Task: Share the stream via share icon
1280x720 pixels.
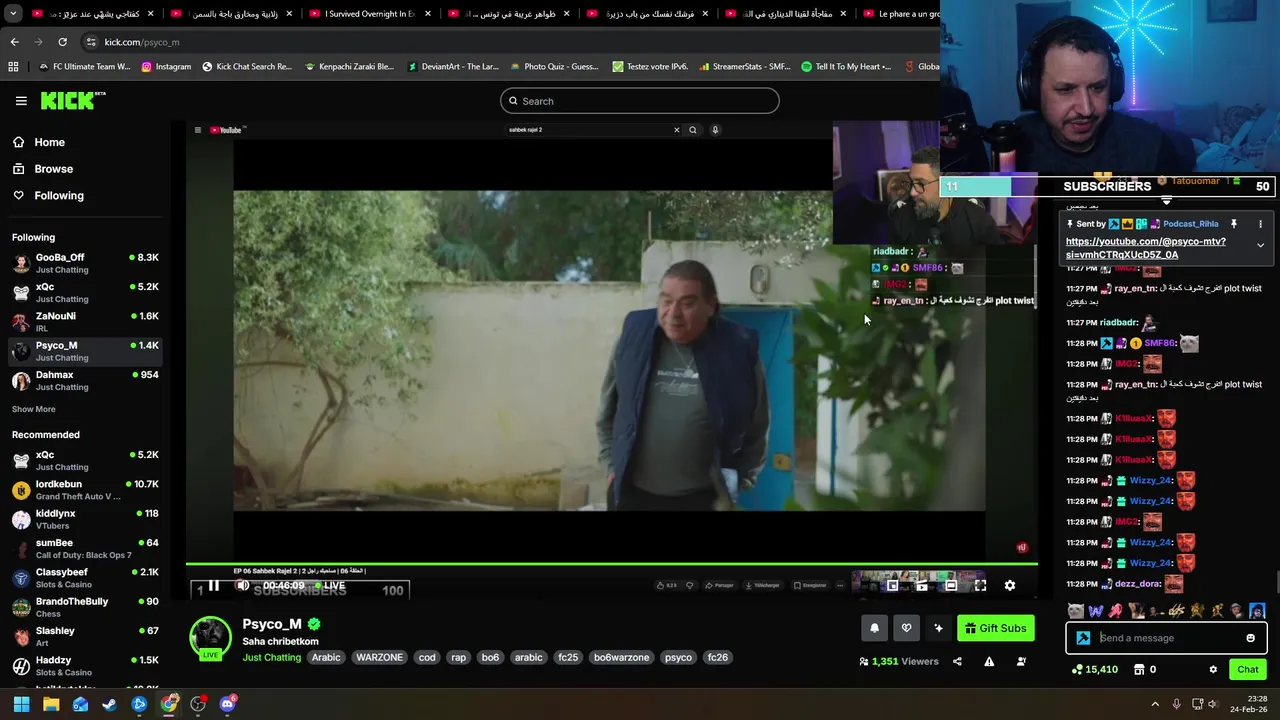Action: pos(957,662)
